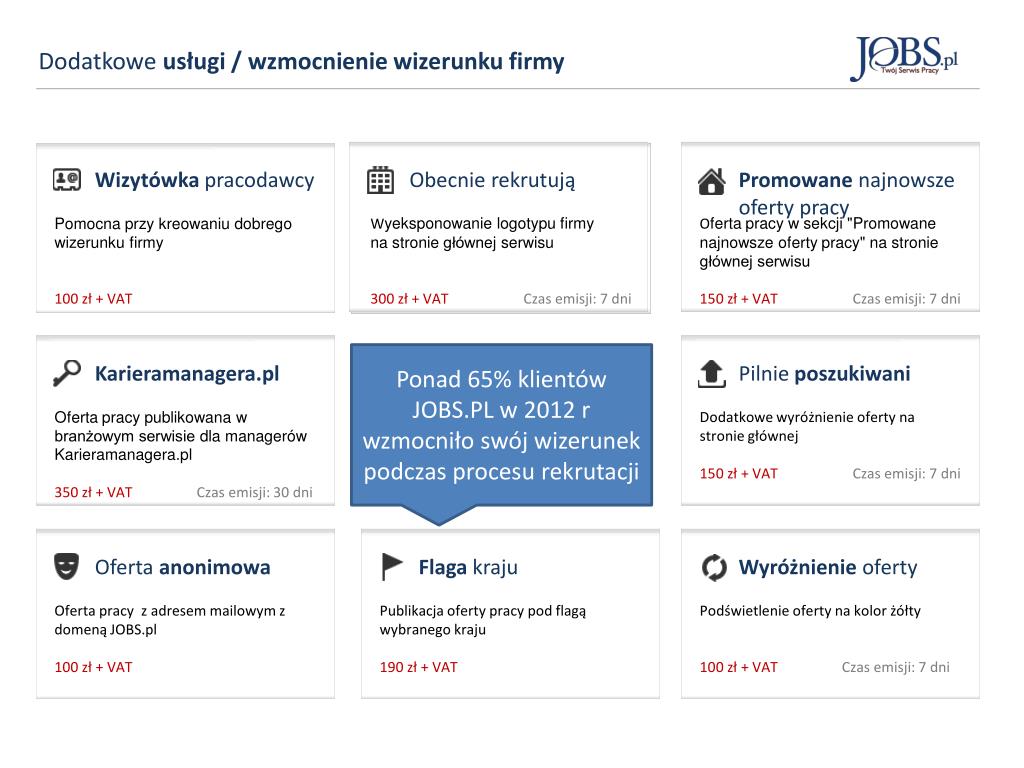Click the 350 zł + VAT price
The height and width of the screenshot is (768, 1024).
(93, 492)
